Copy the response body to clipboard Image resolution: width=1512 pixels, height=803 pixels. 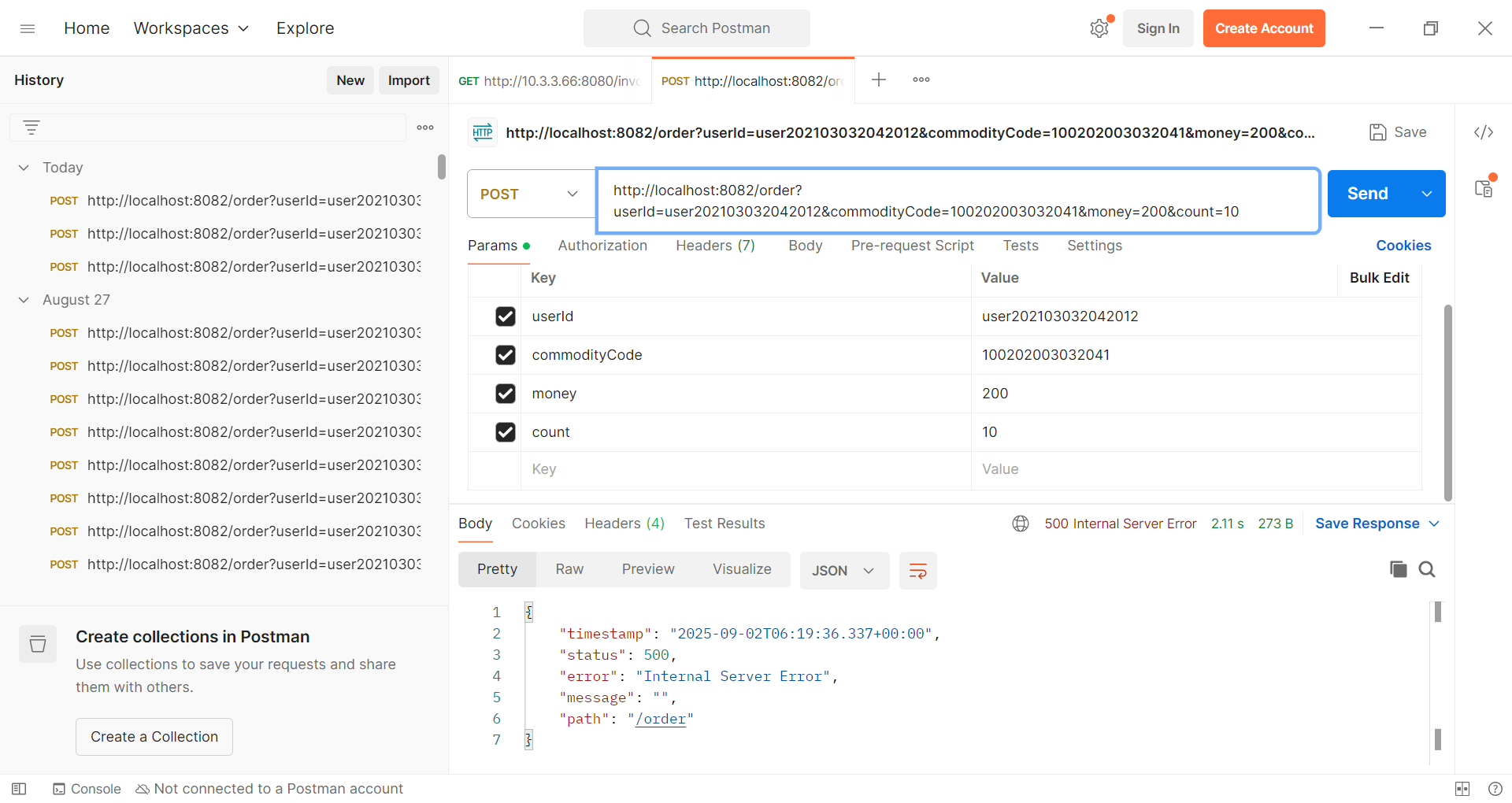[1399, 569]
